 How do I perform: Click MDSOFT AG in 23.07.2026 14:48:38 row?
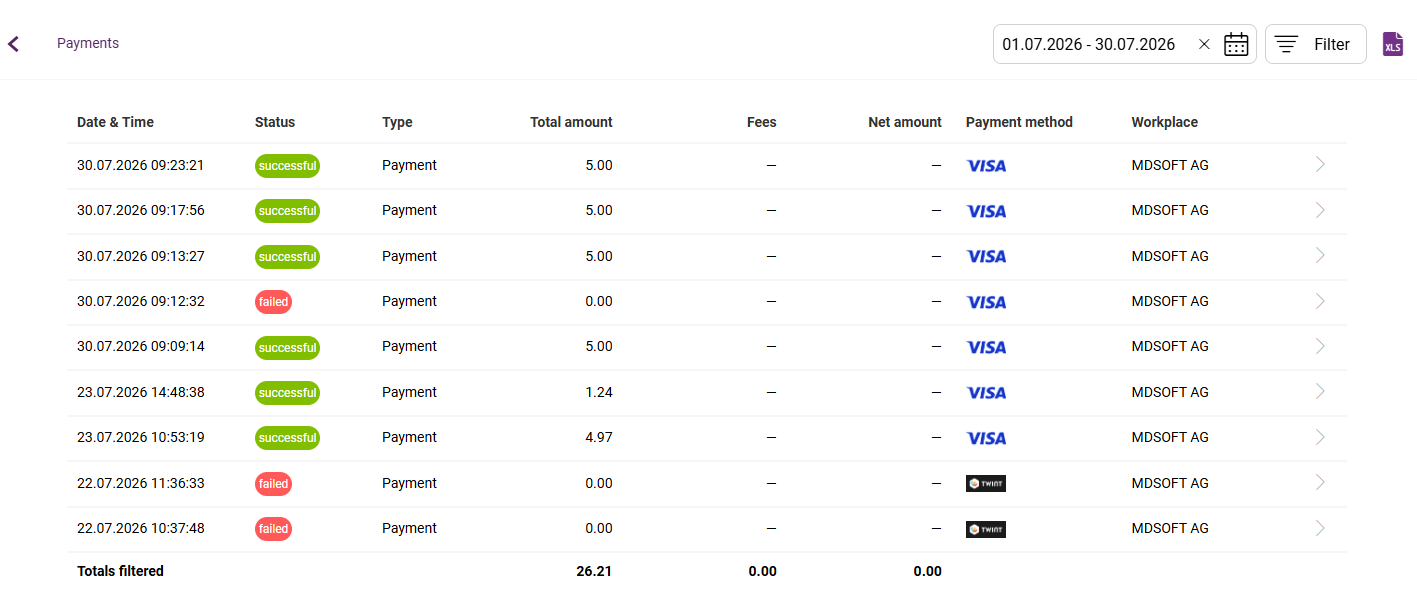click(1170, 392)
